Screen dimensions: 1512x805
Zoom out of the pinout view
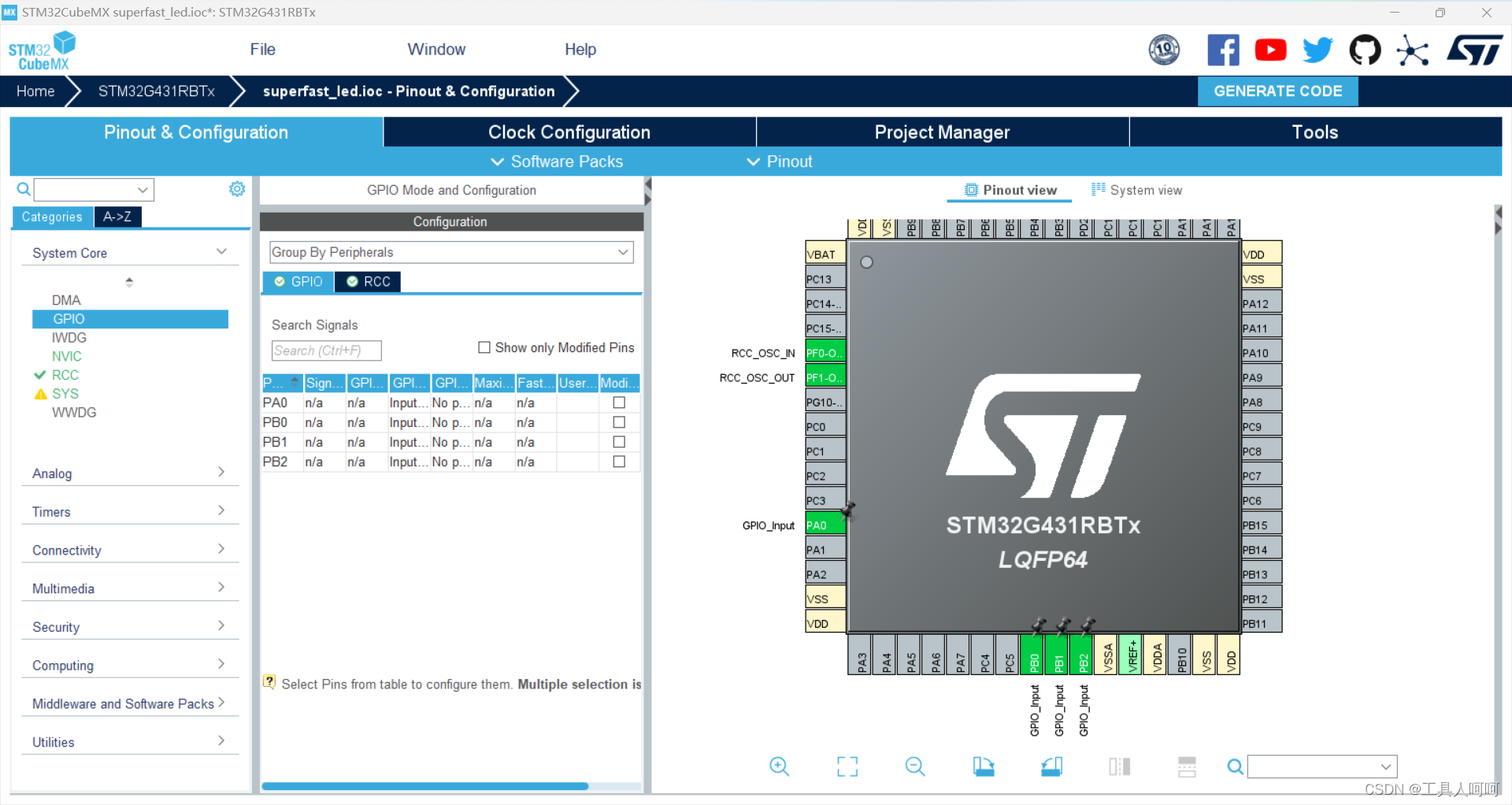tap(915, 766)
